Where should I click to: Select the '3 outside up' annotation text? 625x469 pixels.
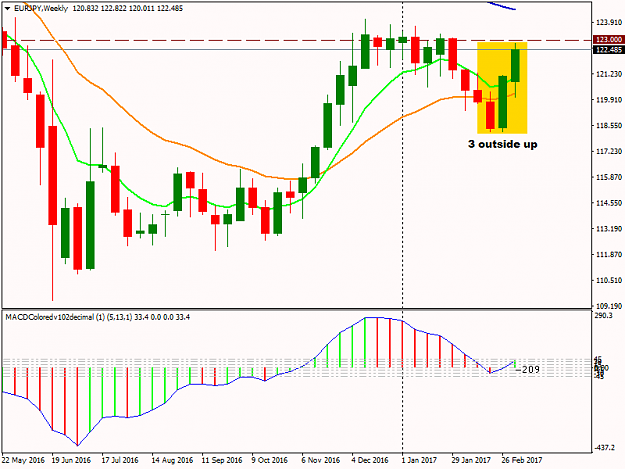[503, 144]
